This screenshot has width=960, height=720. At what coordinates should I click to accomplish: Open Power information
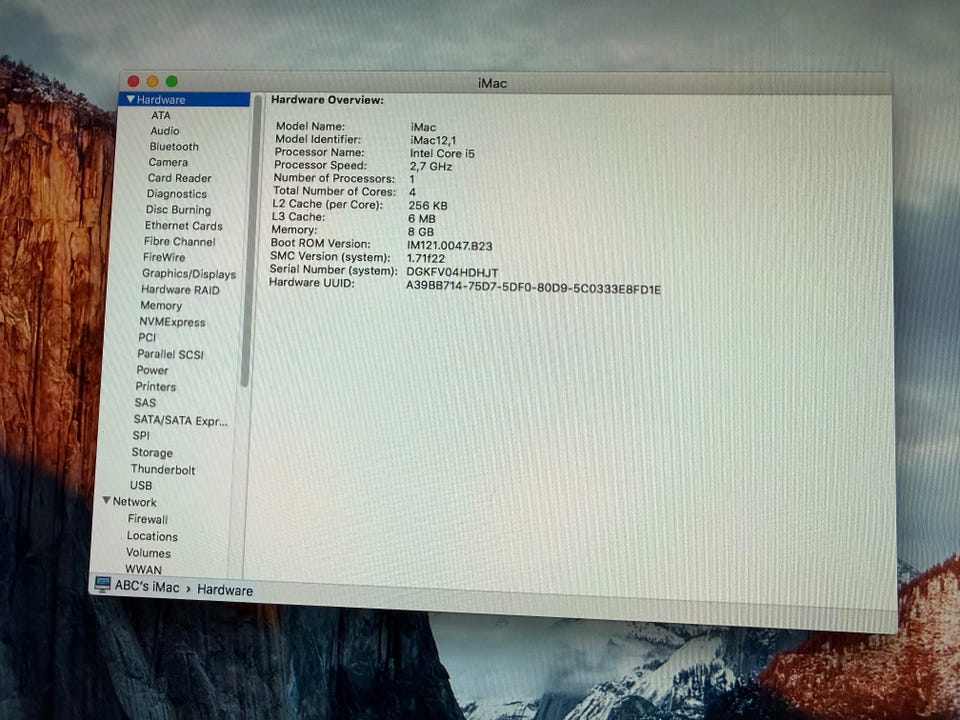152,370
